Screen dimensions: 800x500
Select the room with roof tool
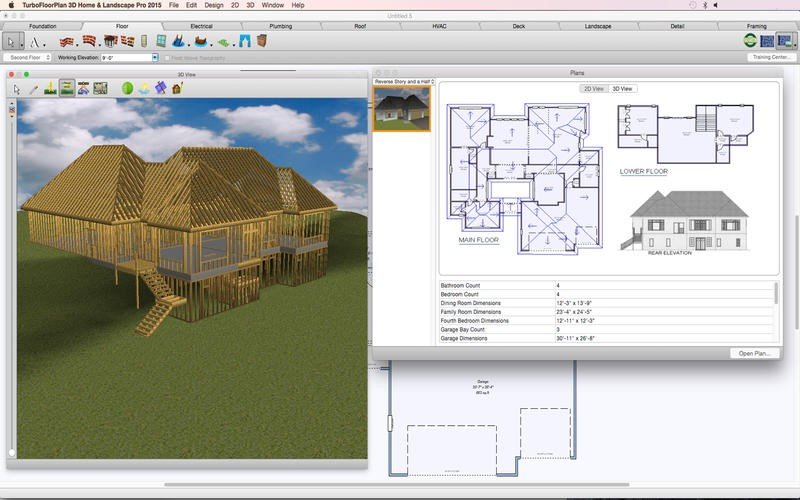(110, 41)
